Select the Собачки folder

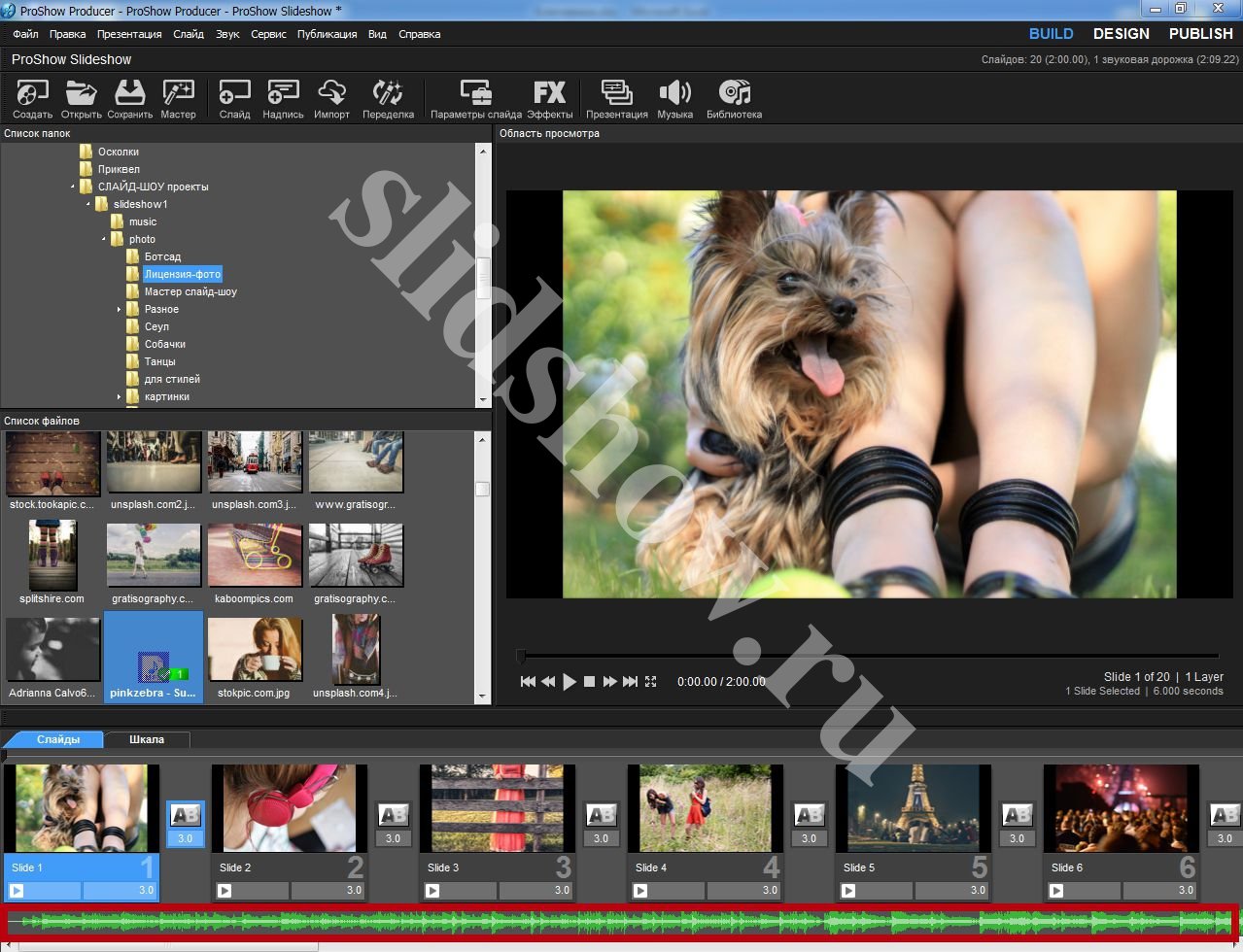pos(165,344)
